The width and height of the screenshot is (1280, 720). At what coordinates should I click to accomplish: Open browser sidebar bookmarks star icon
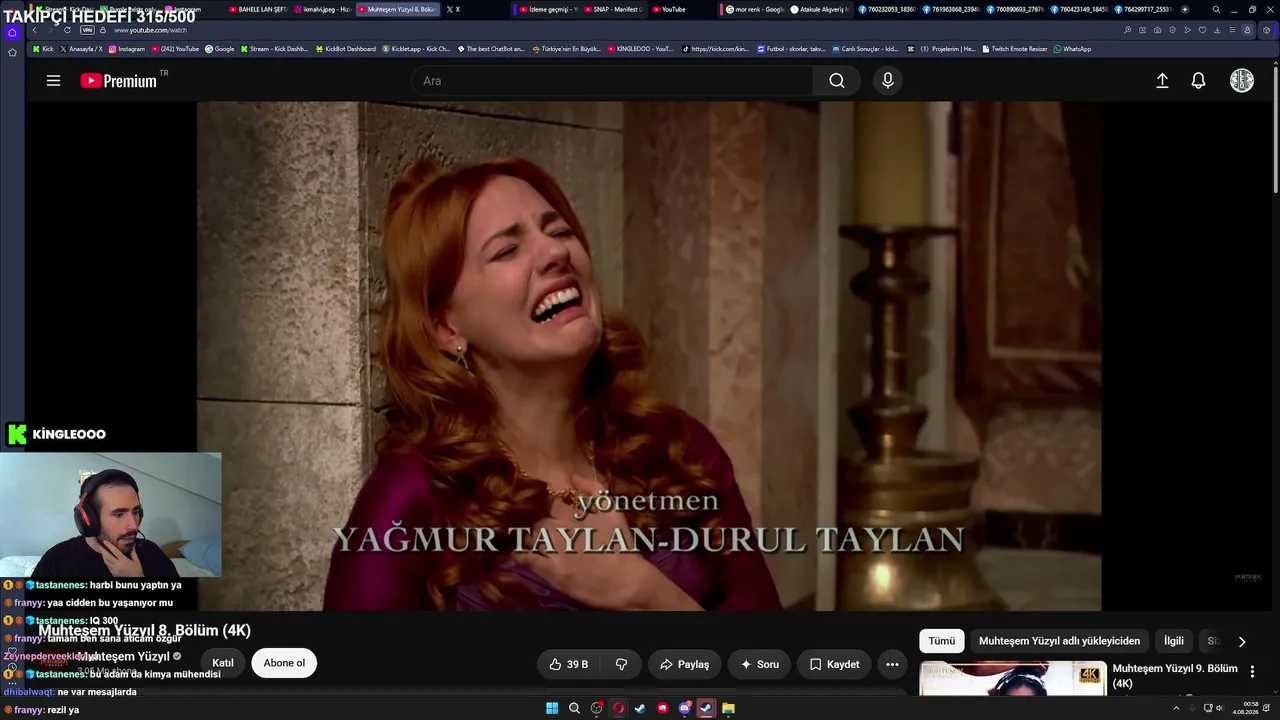click(x=12, y=52)
